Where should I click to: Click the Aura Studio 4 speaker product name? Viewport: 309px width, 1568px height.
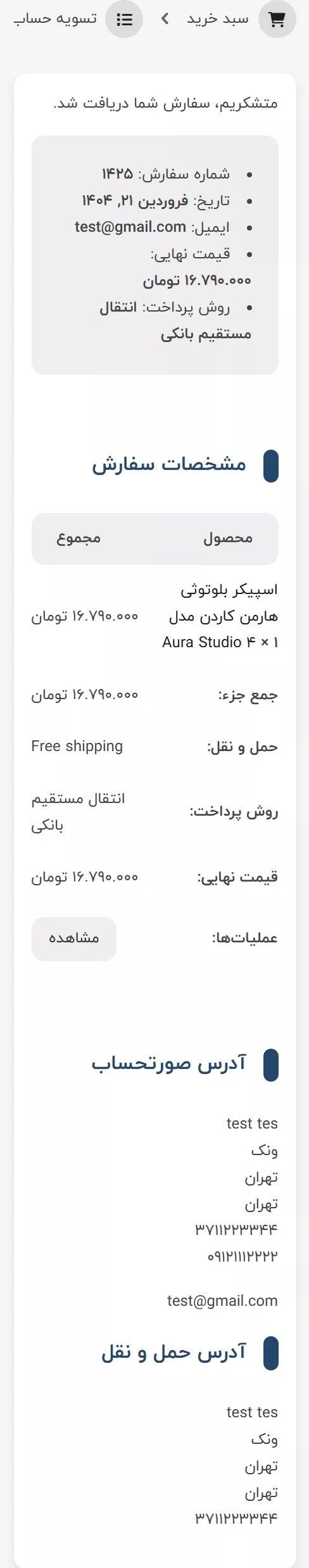point(220,616)
